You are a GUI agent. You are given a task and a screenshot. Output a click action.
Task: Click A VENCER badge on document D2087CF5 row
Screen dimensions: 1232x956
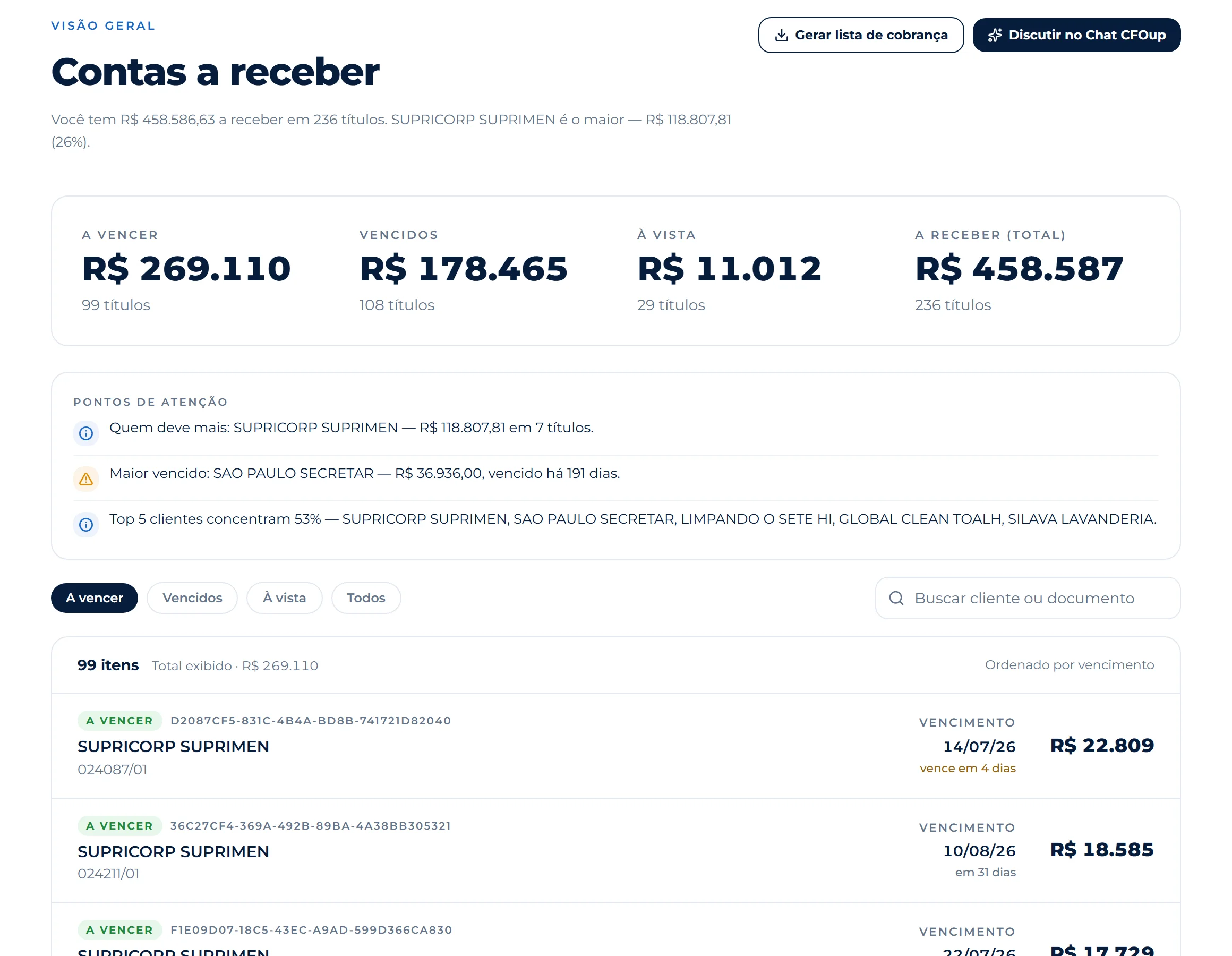pos(119,721)
